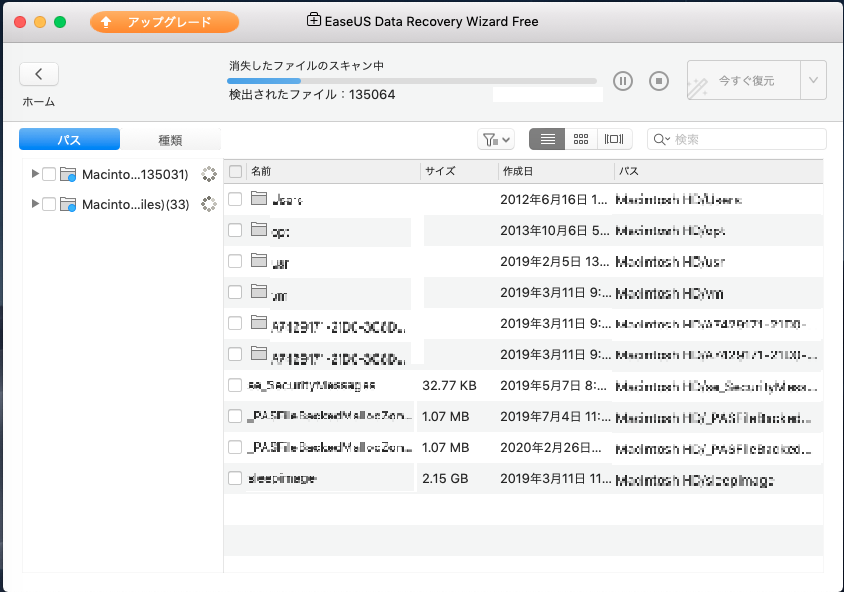Open the recover button dropdown arrow
Image resolution: width=844 pixels, height=592 pixels.
[x=813, y=80]
